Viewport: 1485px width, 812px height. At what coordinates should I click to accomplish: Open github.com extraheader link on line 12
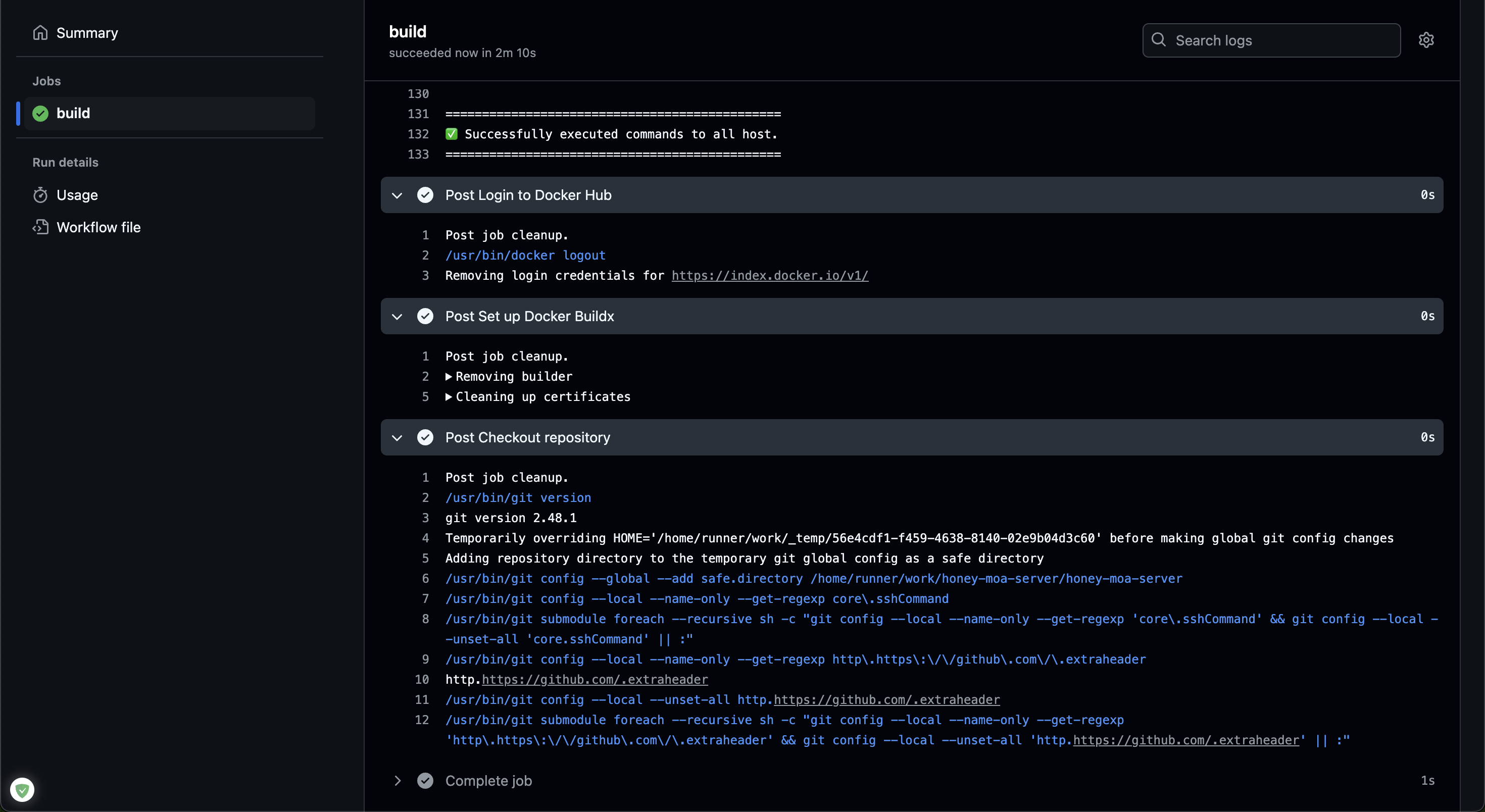pyautogui.click(x=1186, y=740)
